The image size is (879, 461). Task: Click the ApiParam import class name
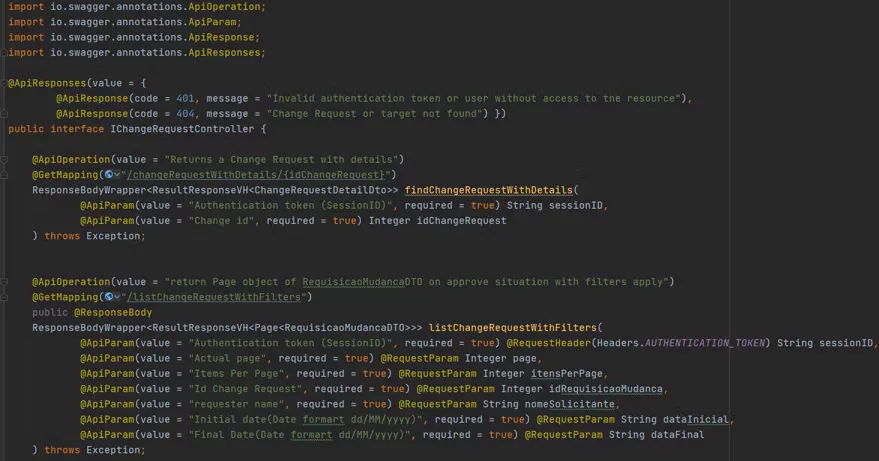pyautogui.click(x=212, y=22)
